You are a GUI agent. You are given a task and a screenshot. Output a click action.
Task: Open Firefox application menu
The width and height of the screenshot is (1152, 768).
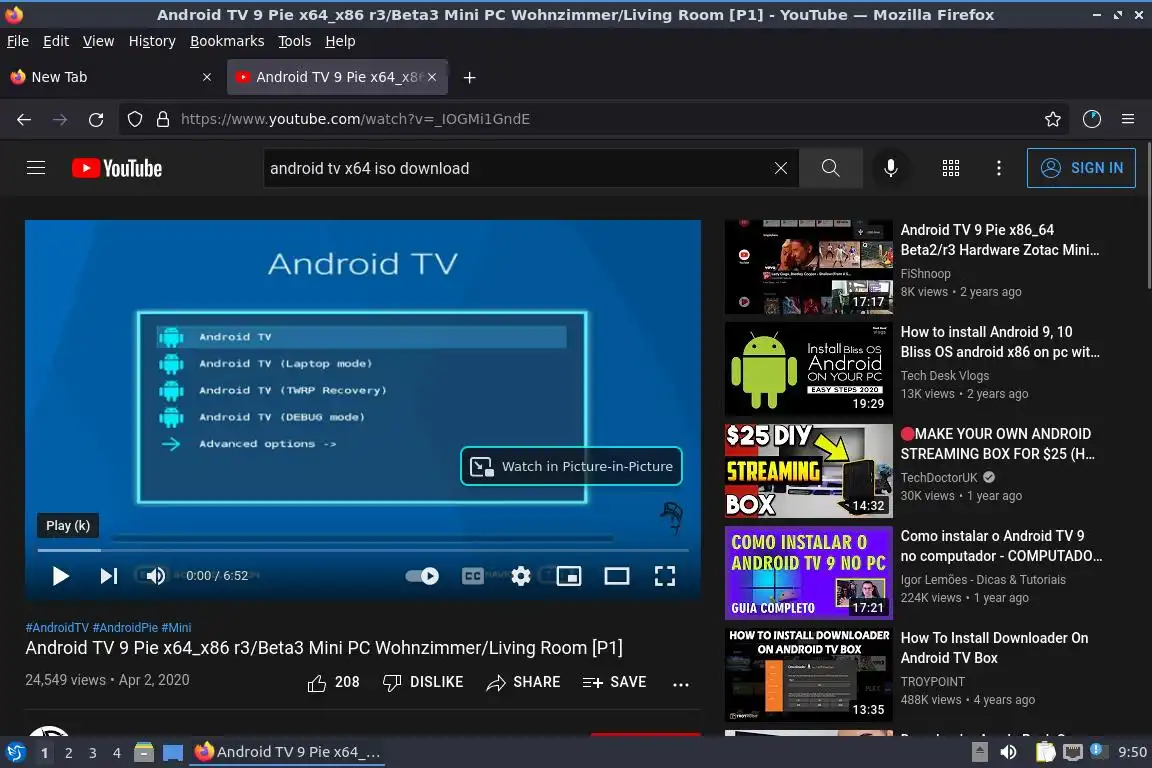1128,119
